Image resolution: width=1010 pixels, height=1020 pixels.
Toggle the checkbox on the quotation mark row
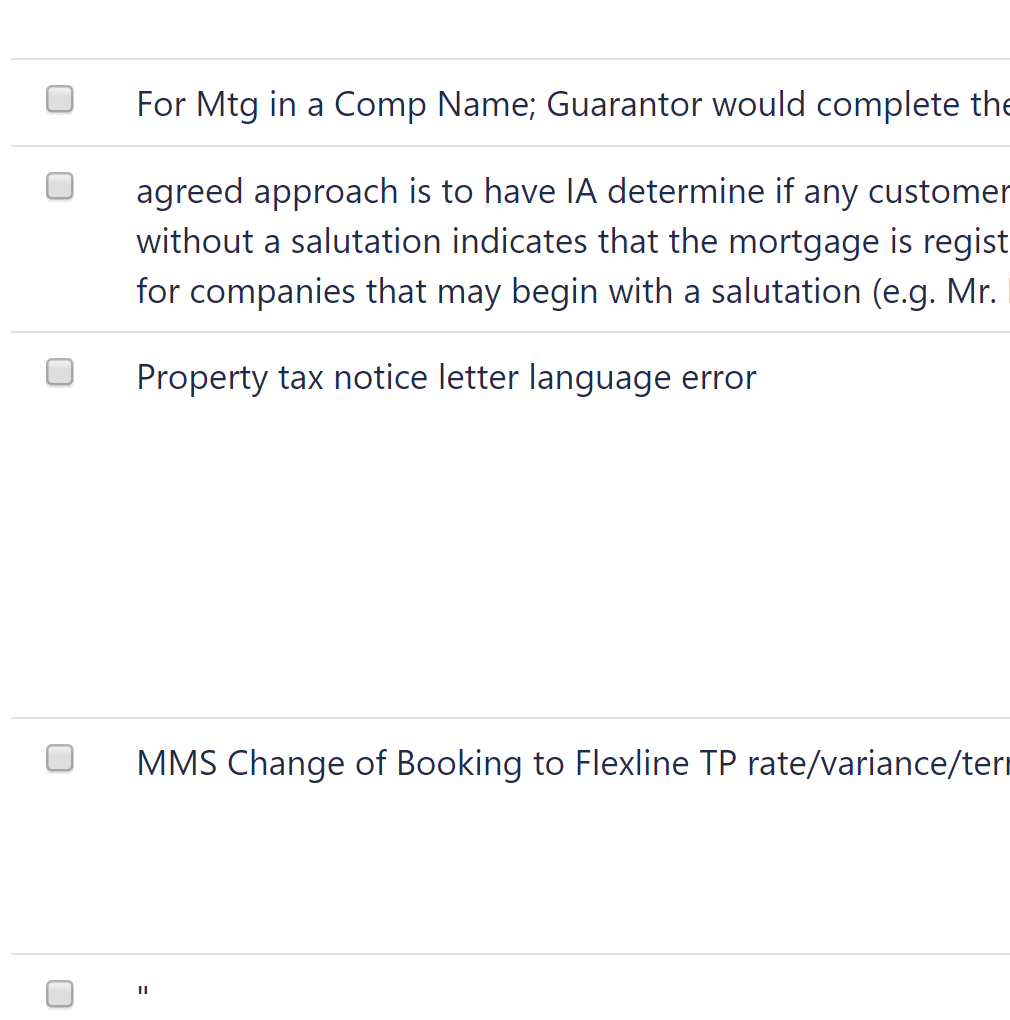tap(60, 994)
